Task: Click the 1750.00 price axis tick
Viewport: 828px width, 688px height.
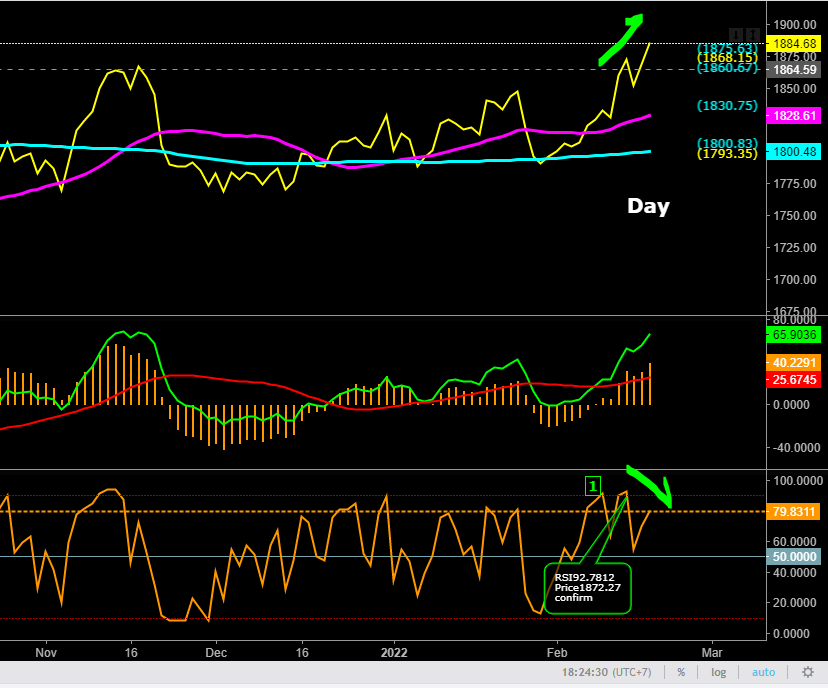Action: pos(795,215)
